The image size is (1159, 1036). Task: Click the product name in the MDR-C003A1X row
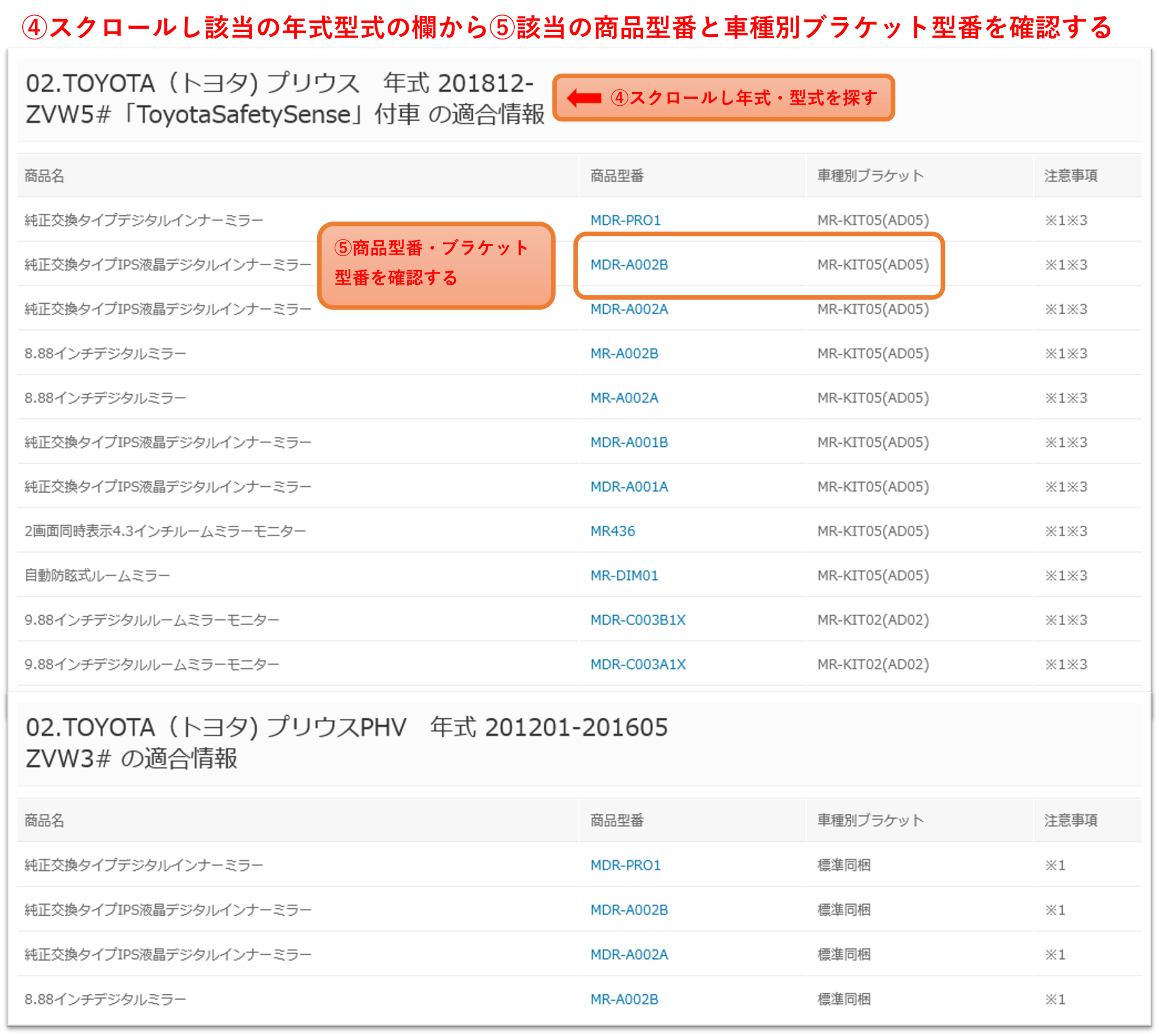(152, 664)
